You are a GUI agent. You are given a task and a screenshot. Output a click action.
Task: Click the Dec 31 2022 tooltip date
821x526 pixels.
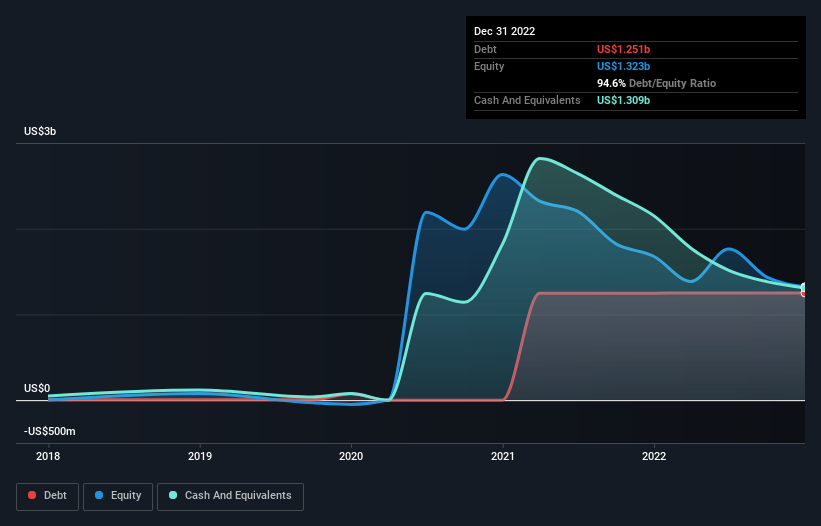point(504,31)
